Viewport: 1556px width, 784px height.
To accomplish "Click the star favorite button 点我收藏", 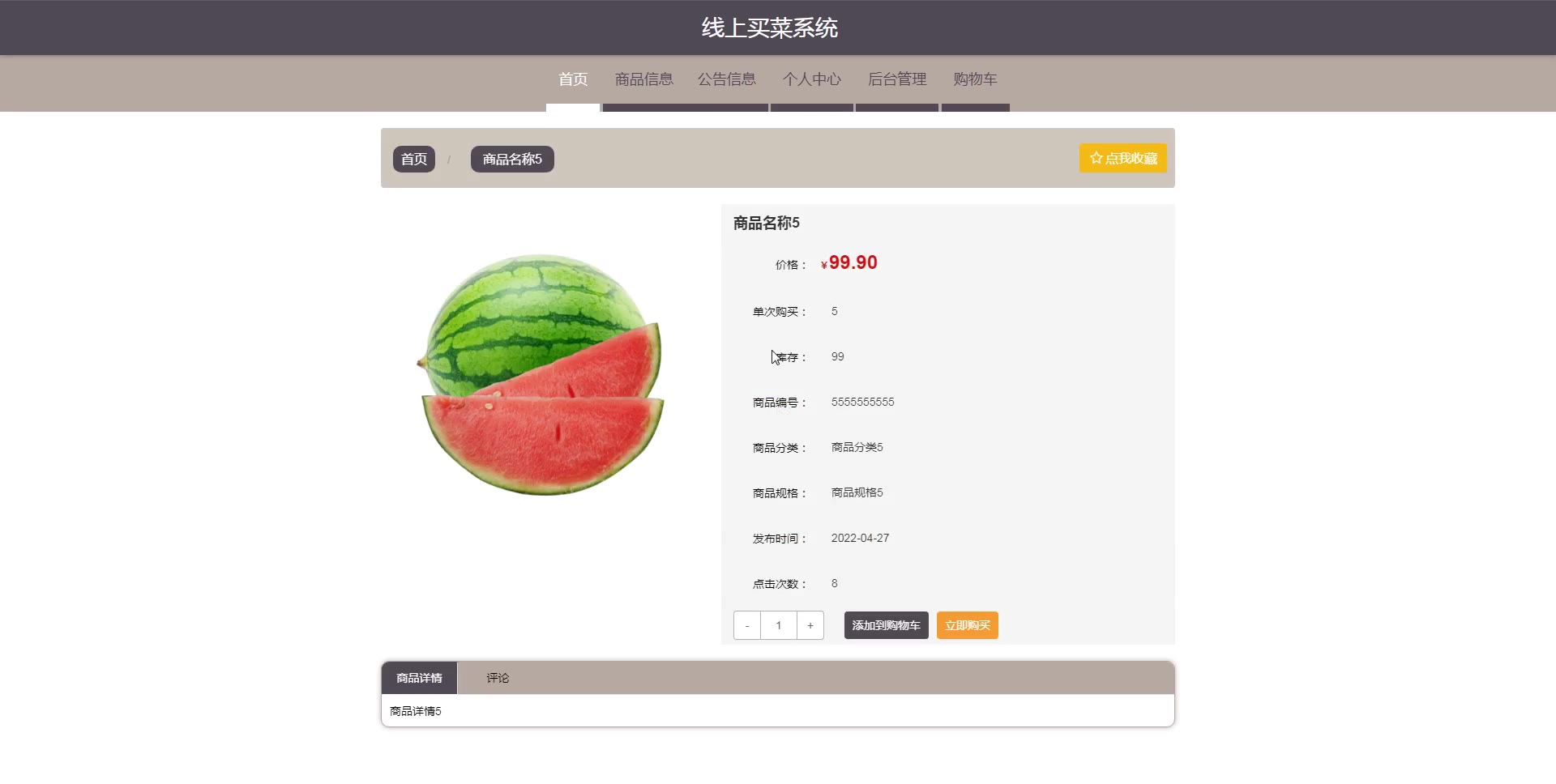I will click(1122, 158).
